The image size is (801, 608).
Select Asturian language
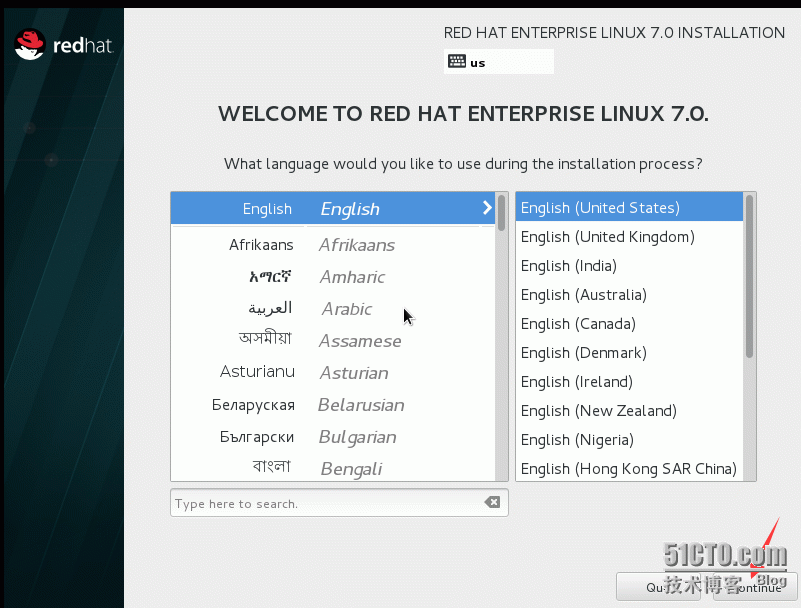click(333, 372)
